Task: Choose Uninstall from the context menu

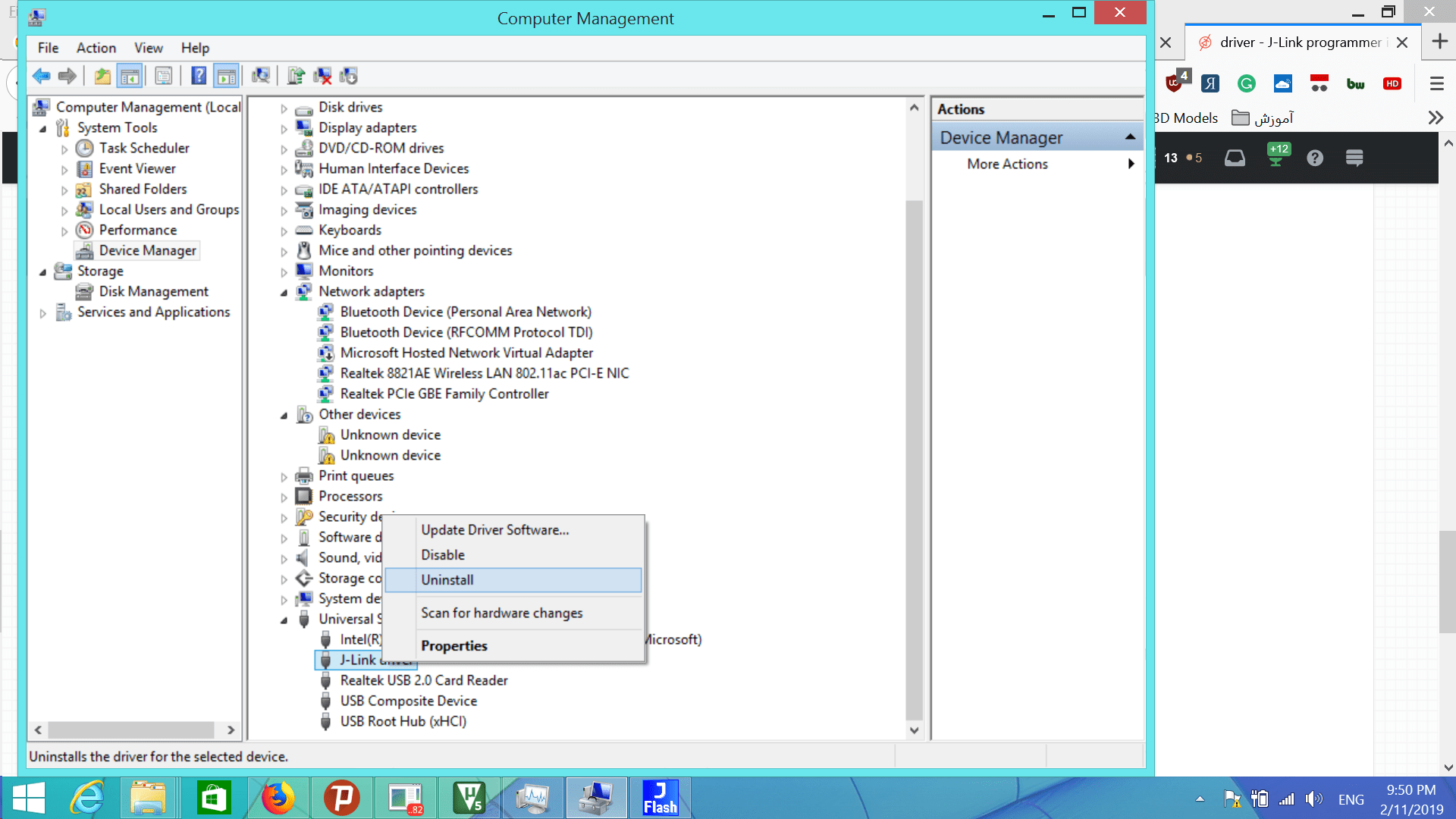Action: tap(447, 580)
